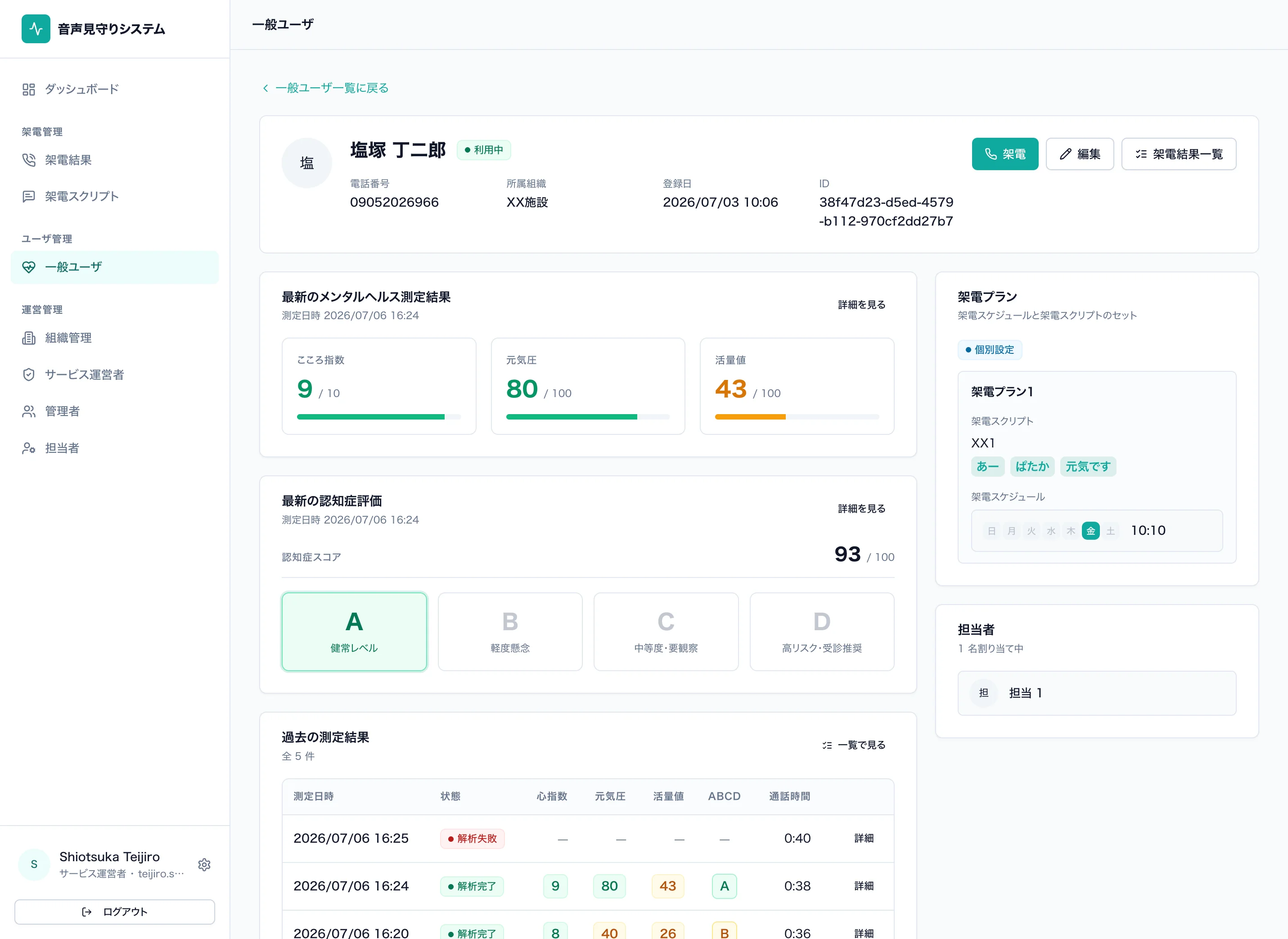Screen dimensions: 1288x939
Task: Click the 編集 button
Action: (1080, 154)
